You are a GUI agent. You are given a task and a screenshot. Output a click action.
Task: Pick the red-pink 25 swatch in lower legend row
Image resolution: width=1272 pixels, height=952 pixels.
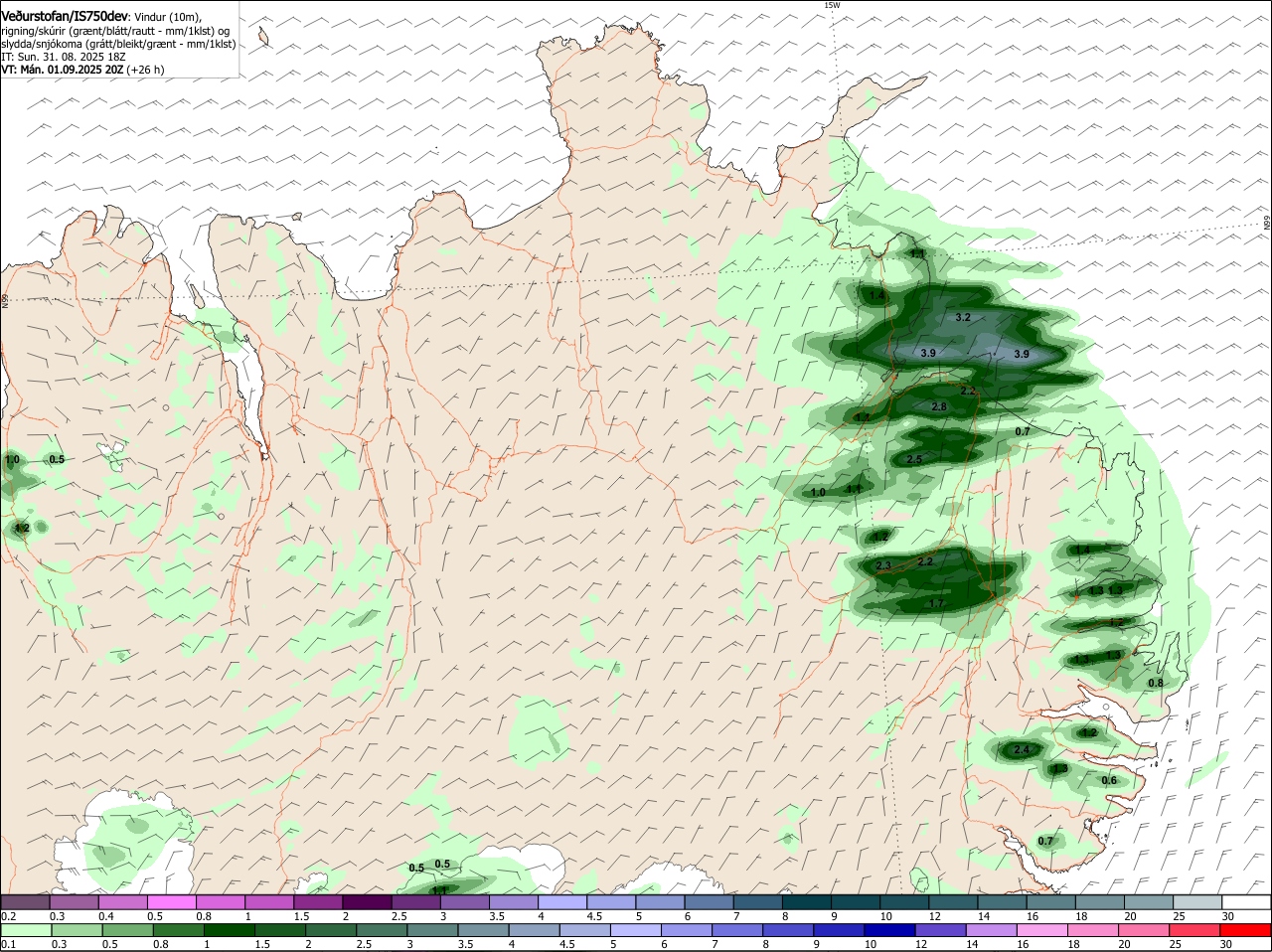1195,930
